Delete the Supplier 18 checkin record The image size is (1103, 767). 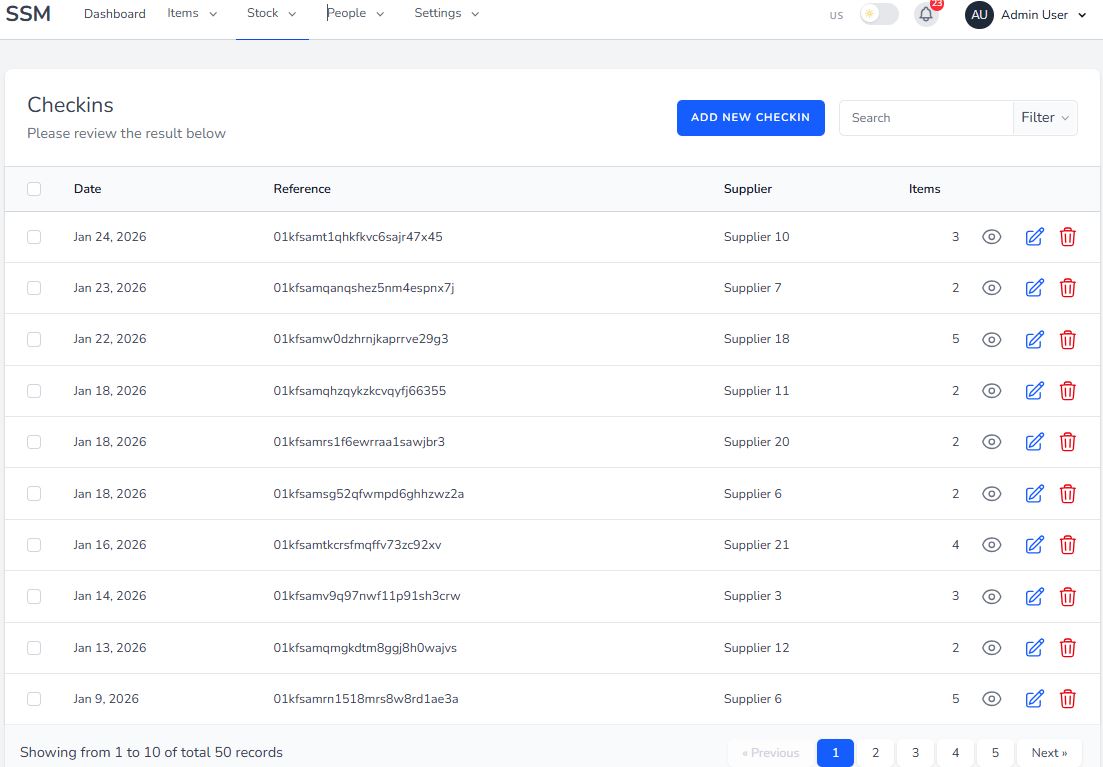point(1067,339)
